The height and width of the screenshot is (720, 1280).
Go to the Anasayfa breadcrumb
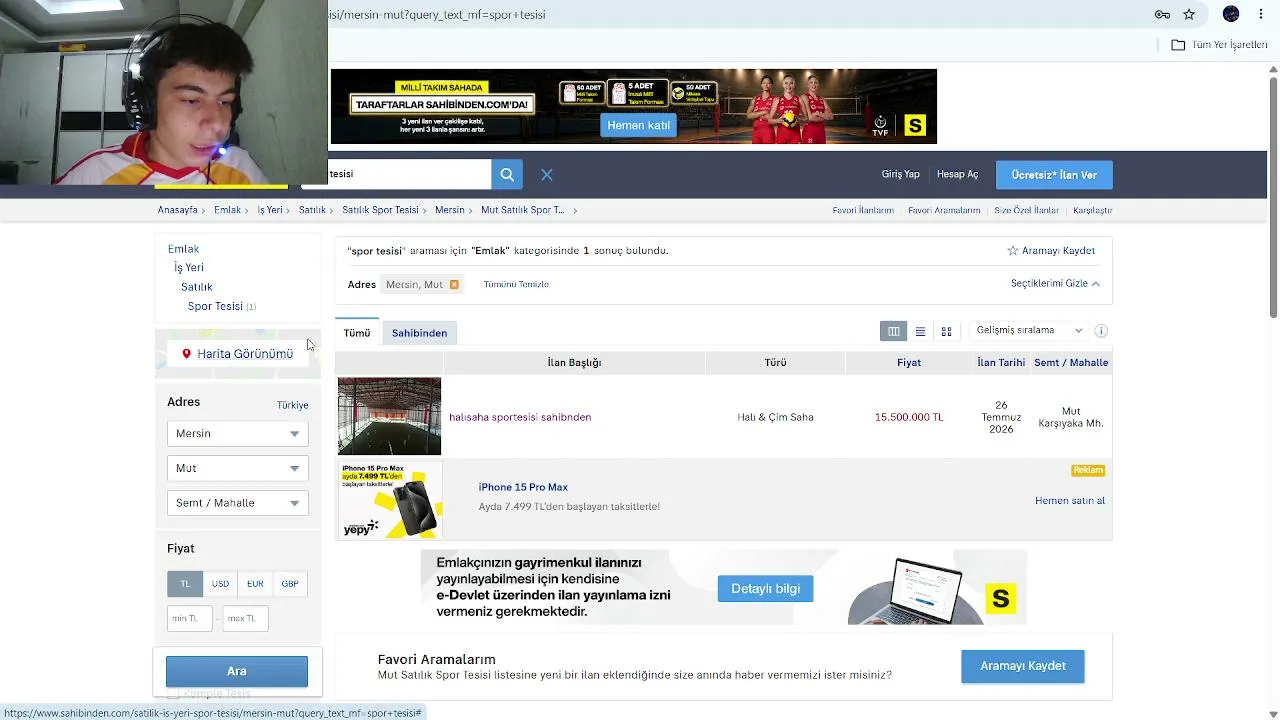(178, 210)
